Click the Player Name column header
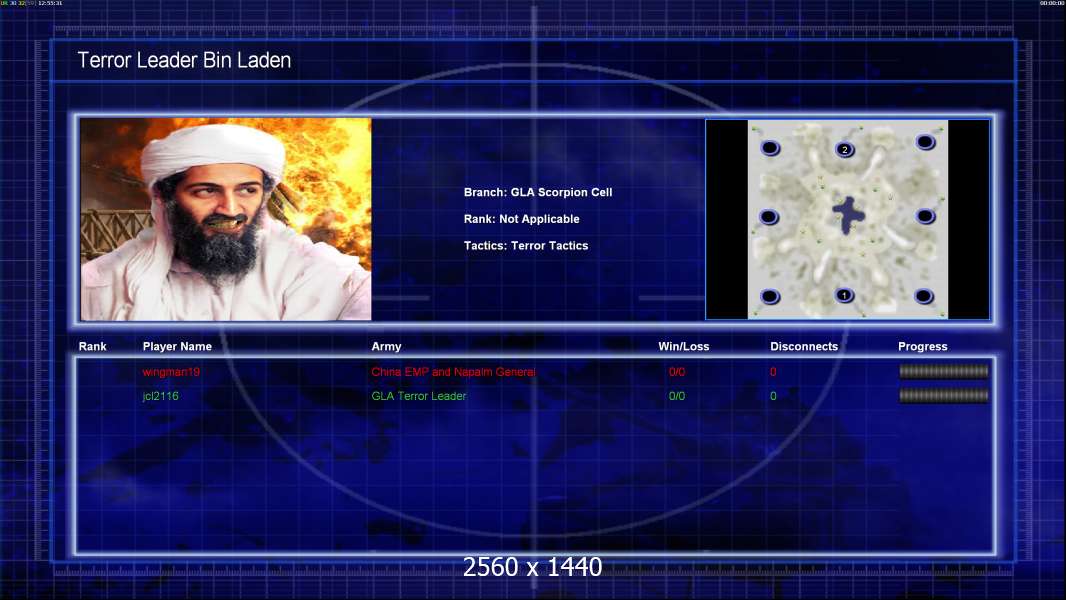 177,347
